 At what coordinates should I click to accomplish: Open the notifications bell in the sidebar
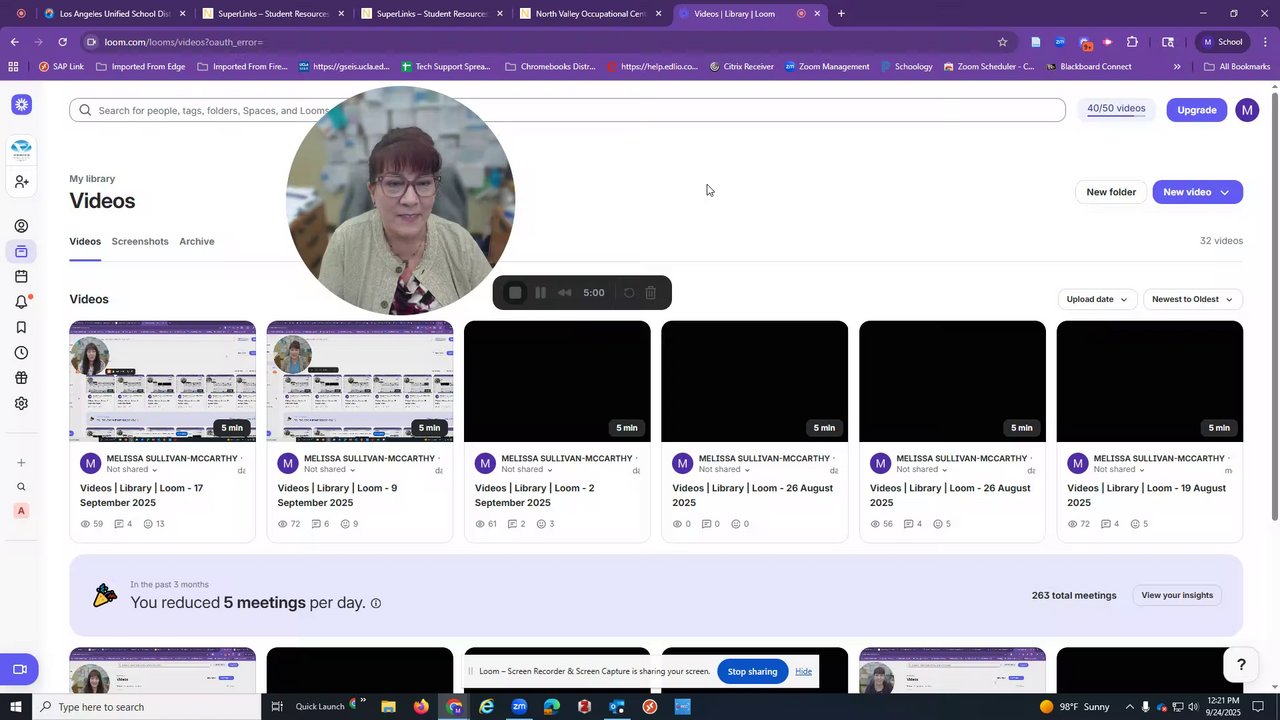tap(21, 302)
